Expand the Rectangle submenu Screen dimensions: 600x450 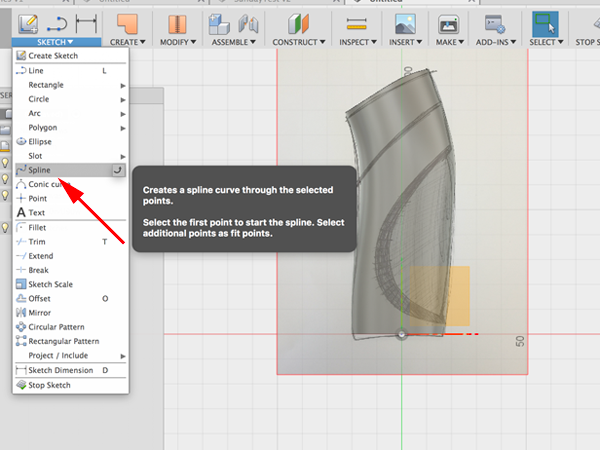click(x=70, y=85)
